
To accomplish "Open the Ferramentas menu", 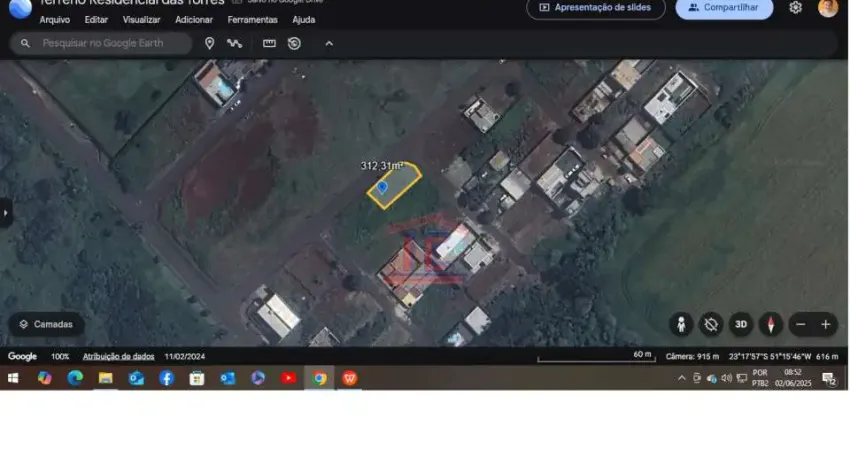I will (253, 19).
